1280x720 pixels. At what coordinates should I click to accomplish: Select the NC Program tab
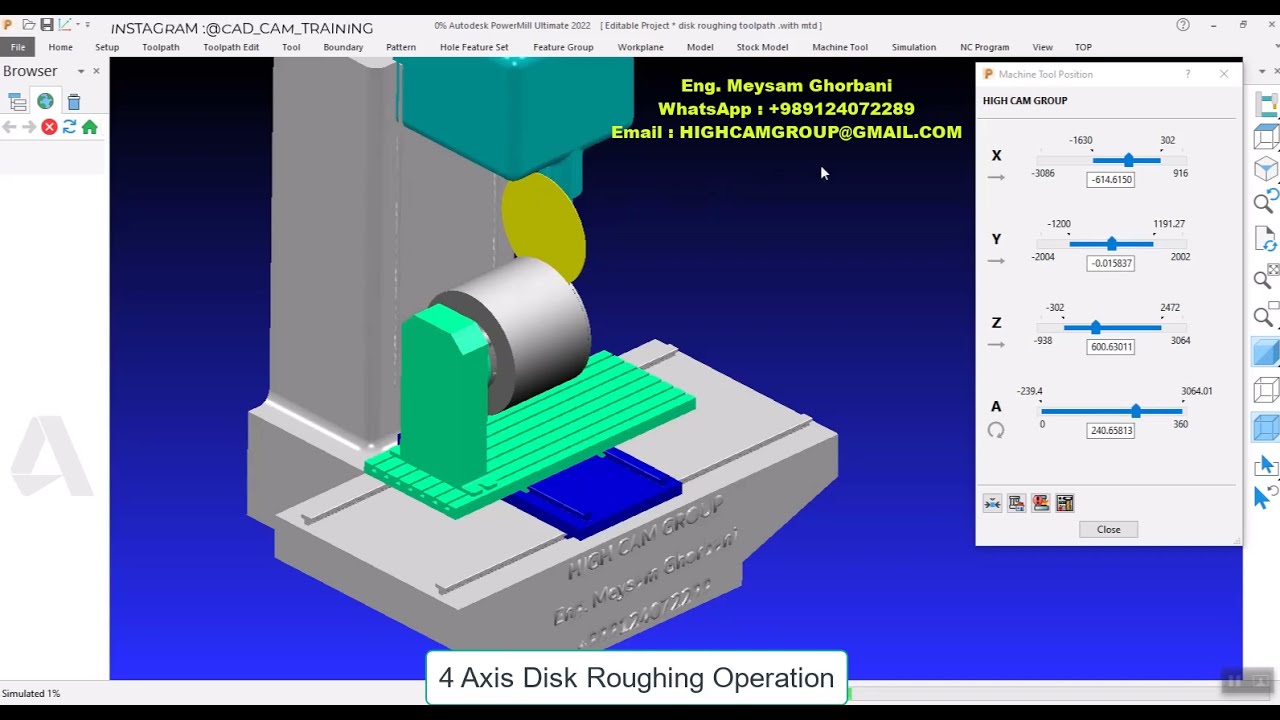click(985, 47)
